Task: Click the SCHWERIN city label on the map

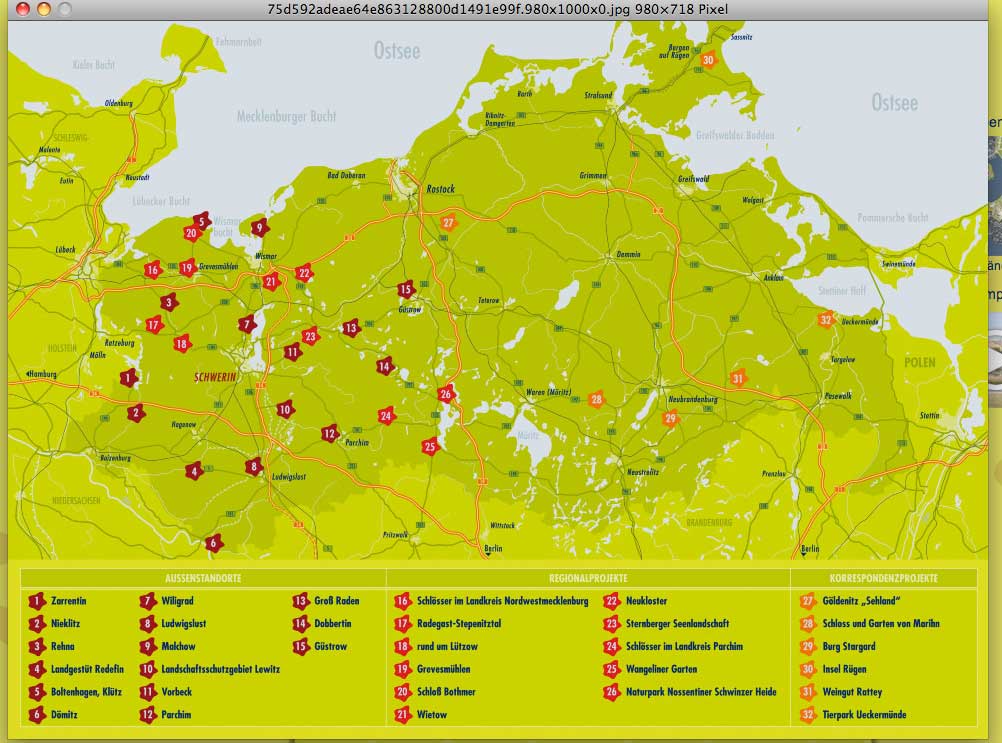Action: click(x=214, y=377)
